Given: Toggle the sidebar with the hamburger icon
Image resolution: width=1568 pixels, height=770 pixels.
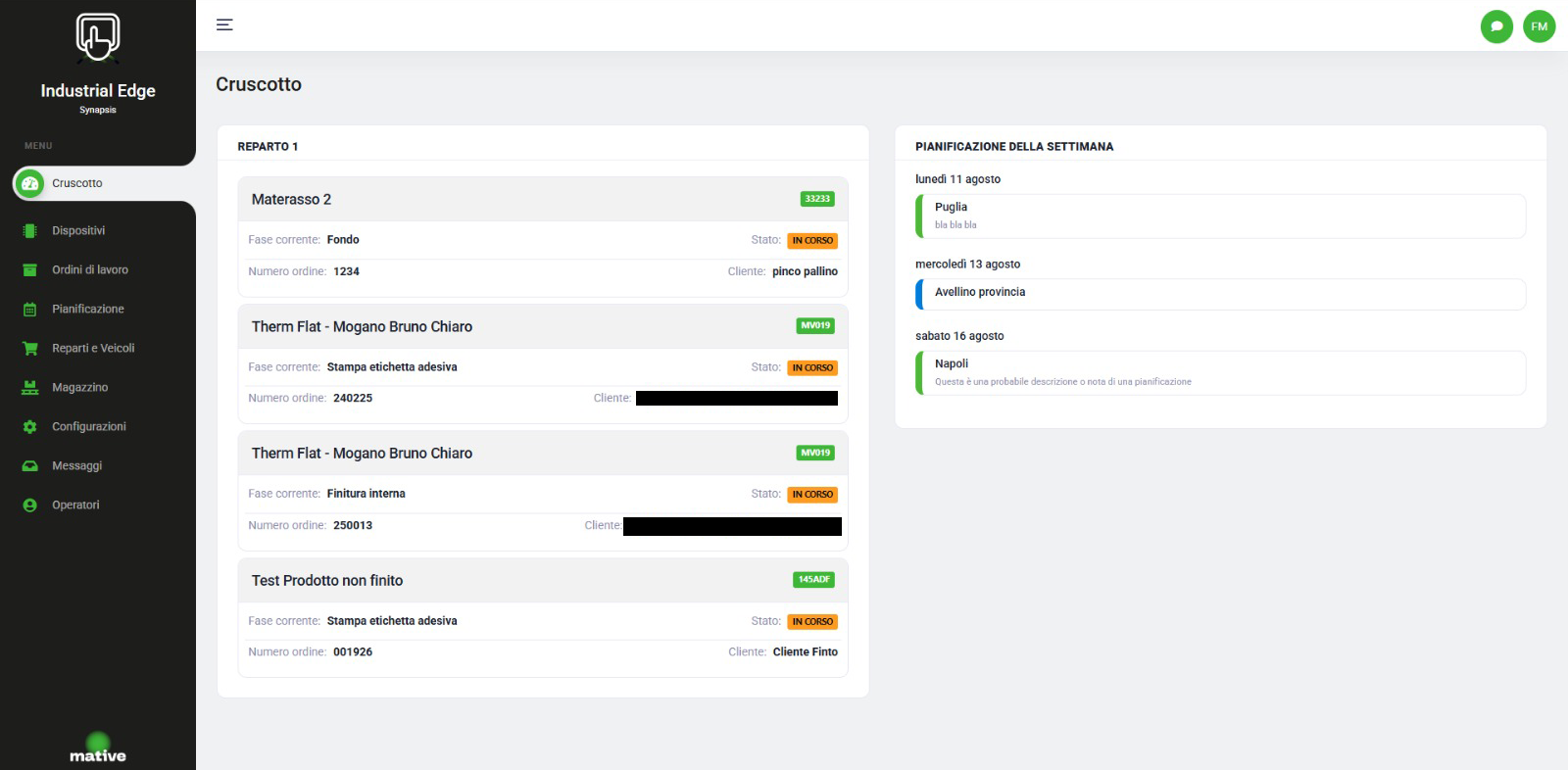Looking at the screenshot, I should (x=224, y=25).
